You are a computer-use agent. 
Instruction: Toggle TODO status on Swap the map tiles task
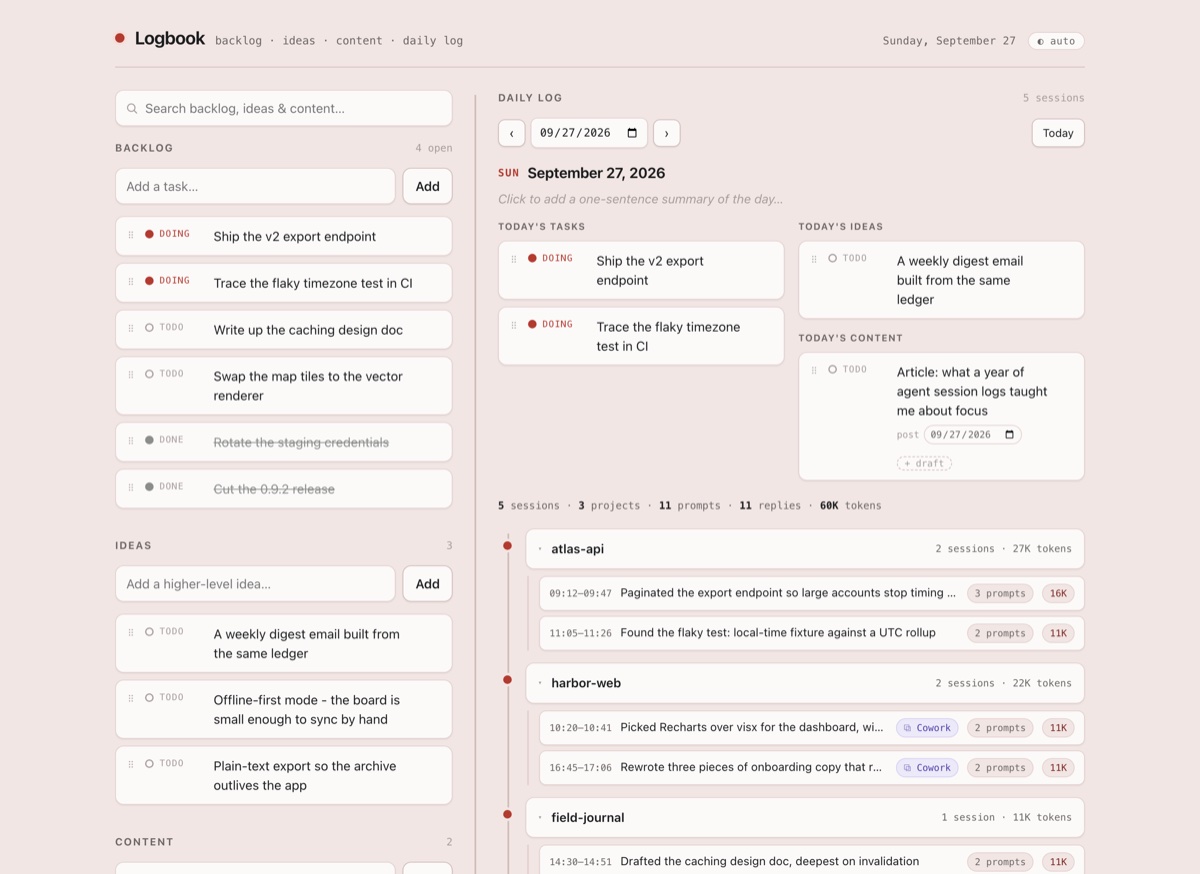[x=164, y=374]
